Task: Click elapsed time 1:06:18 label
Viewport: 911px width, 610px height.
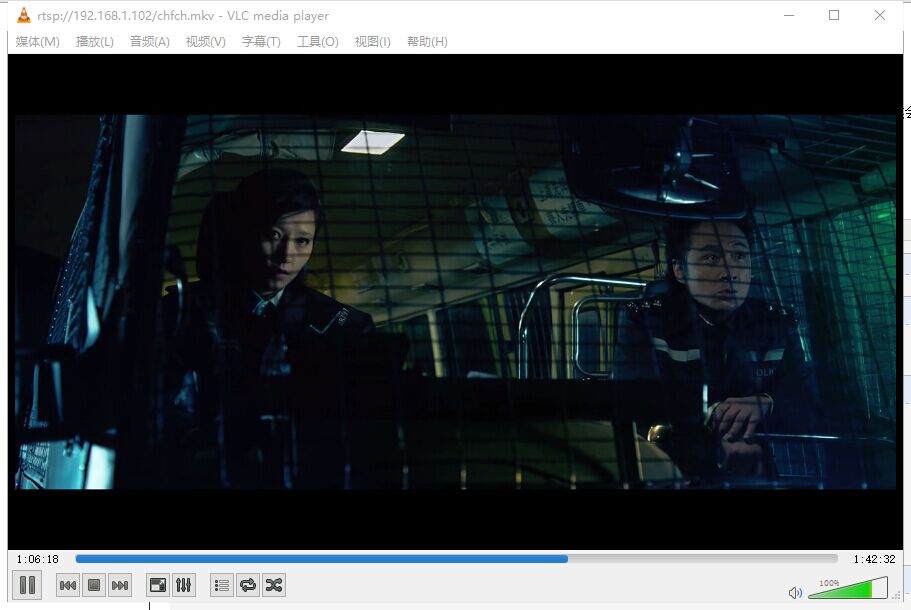Action: point(38,559)
